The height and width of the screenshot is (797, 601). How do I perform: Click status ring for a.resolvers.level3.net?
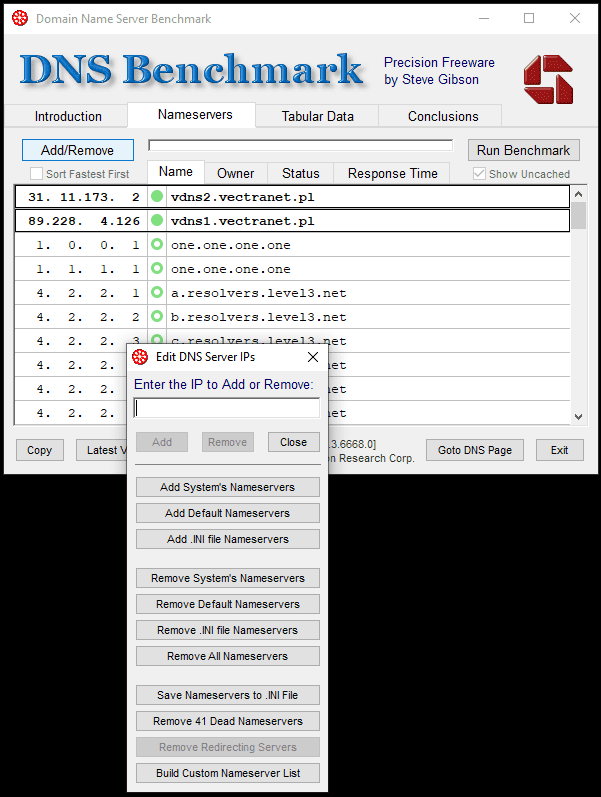point(157,292)
